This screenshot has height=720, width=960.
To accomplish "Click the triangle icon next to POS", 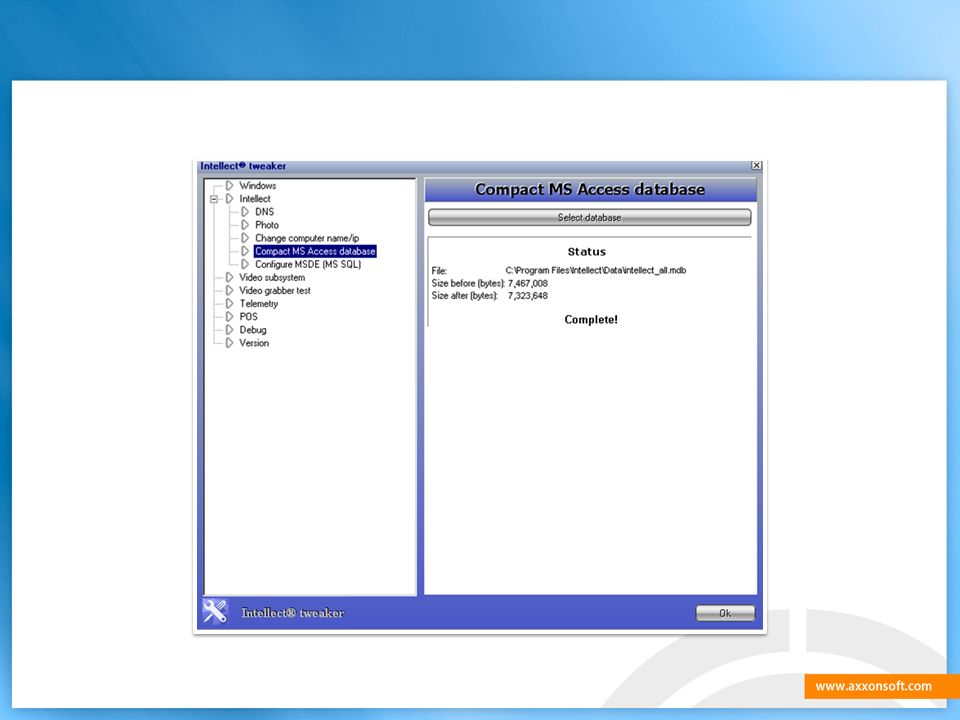I will 230,317.
